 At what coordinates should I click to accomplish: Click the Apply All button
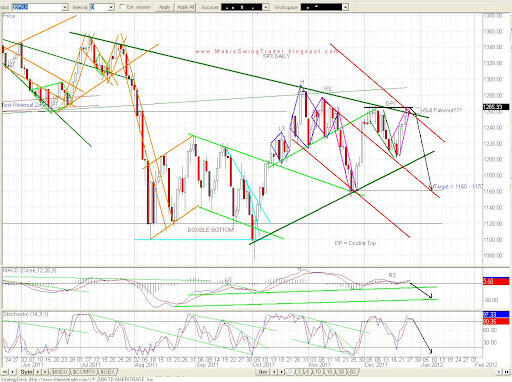point(185,7)
